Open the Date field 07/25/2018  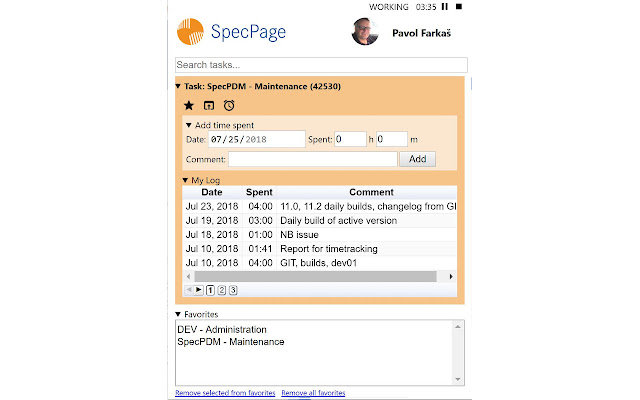tap(257, 139)
